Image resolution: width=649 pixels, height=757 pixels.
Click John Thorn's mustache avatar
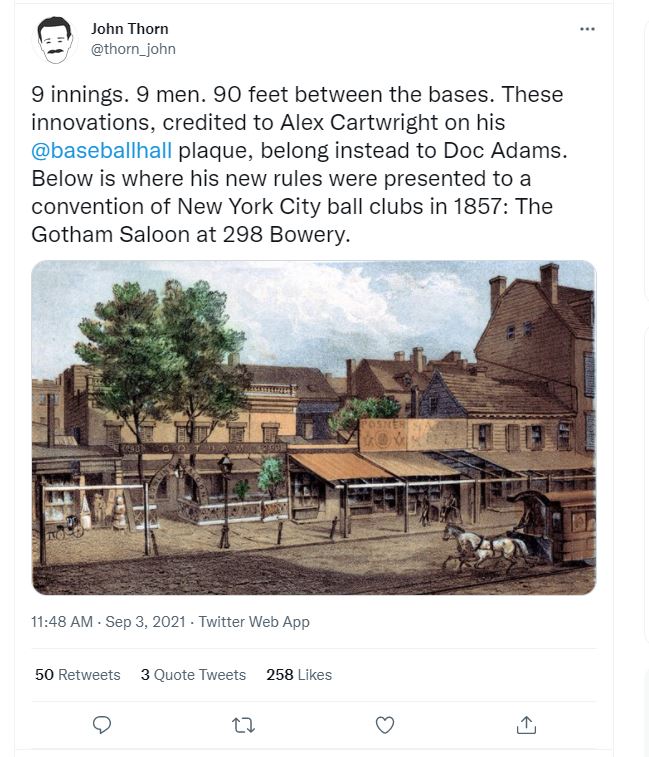(x=56, y=40)
